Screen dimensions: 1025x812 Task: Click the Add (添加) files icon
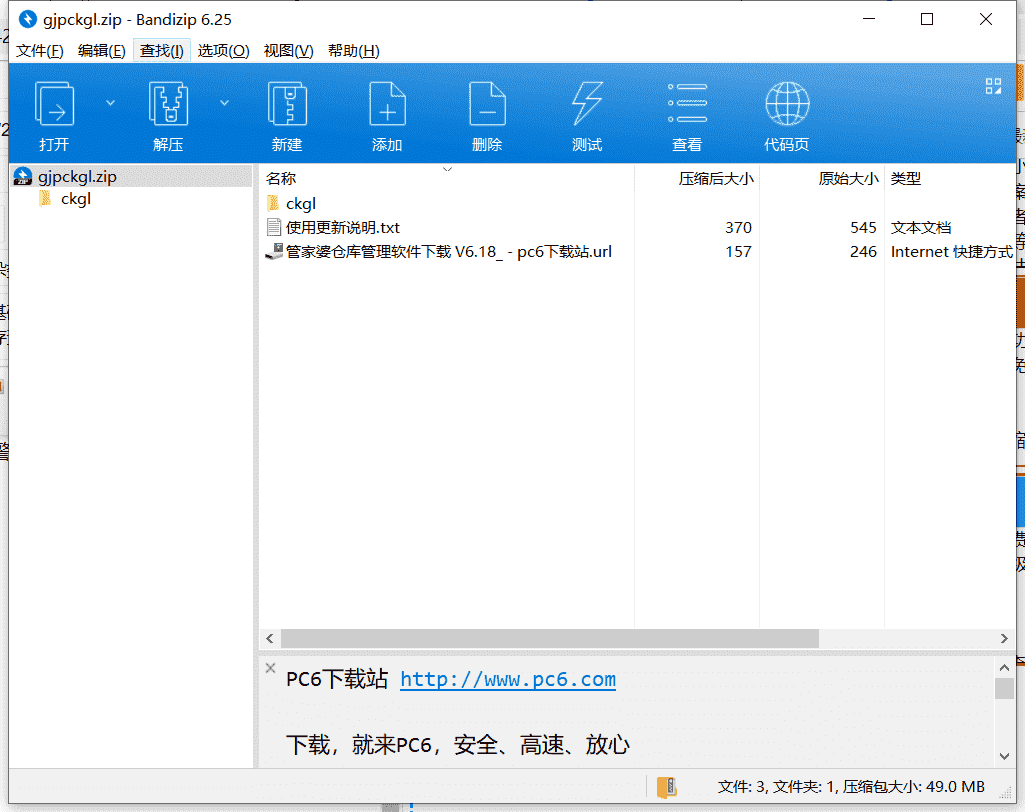pyautogui.click(x=387, y=103)
